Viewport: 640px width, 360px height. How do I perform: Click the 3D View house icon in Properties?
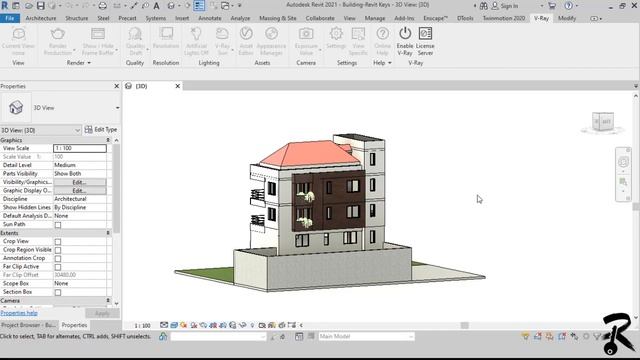pyautogui.click(x=16, y=107)
